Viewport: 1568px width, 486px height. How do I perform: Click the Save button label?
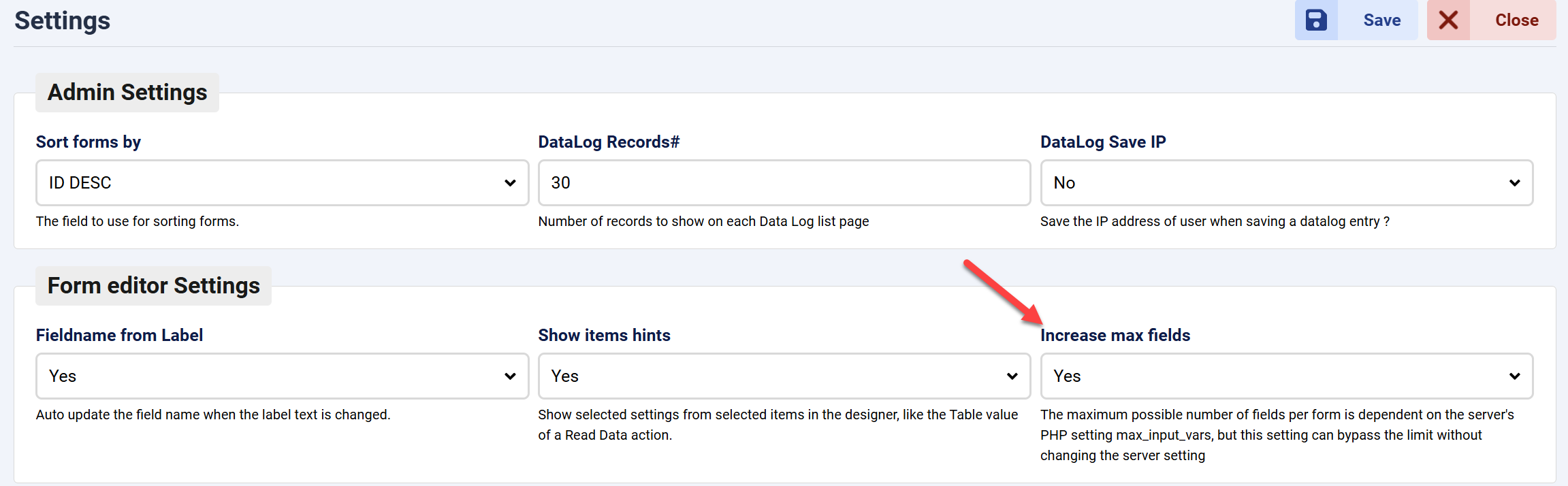(x=1381, y=20)
